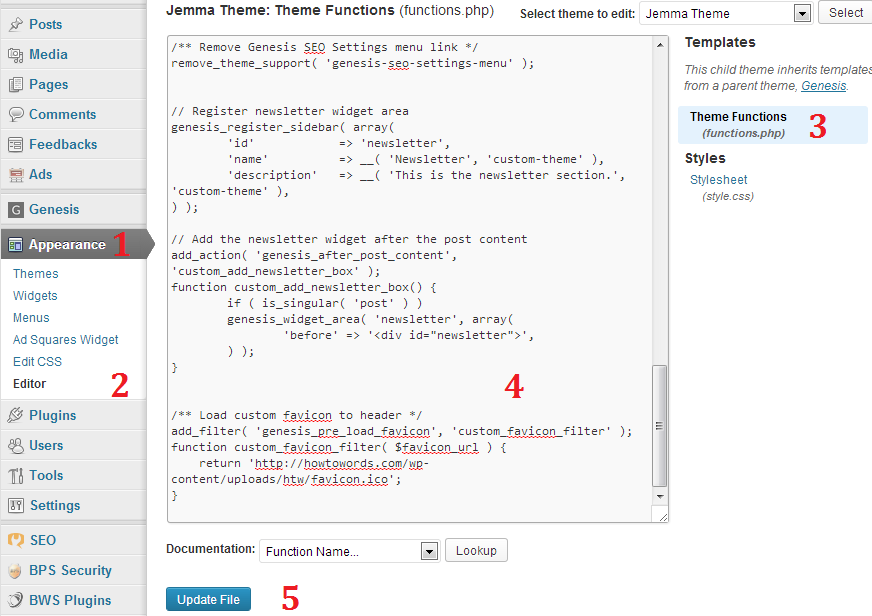Image resolution: width=872 pixels, height=616 pixels.
Task: Click the code editor scrollbar thumb
Action: [660, 426]
